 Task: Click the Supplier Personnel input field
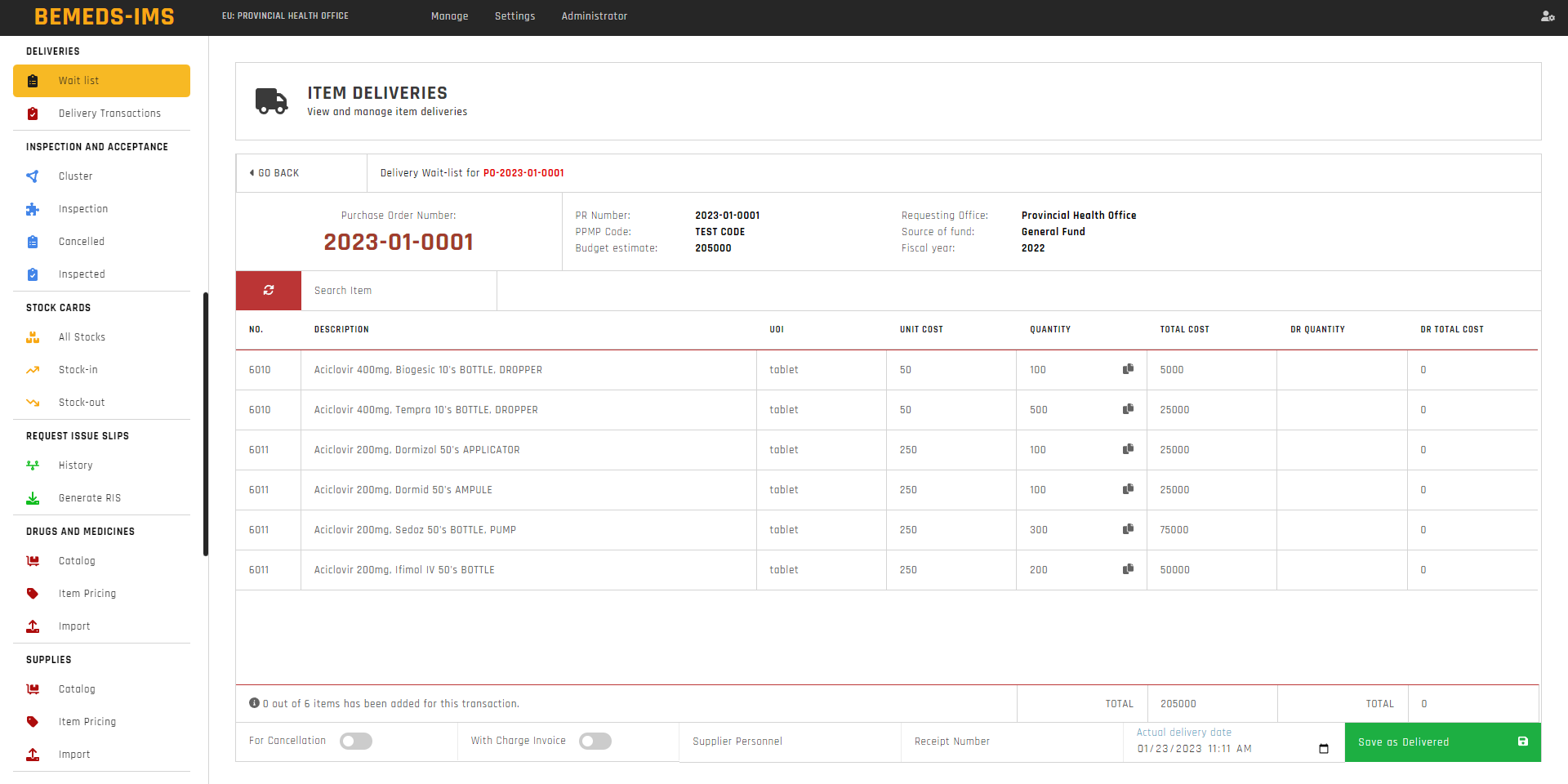click(789, 742)
